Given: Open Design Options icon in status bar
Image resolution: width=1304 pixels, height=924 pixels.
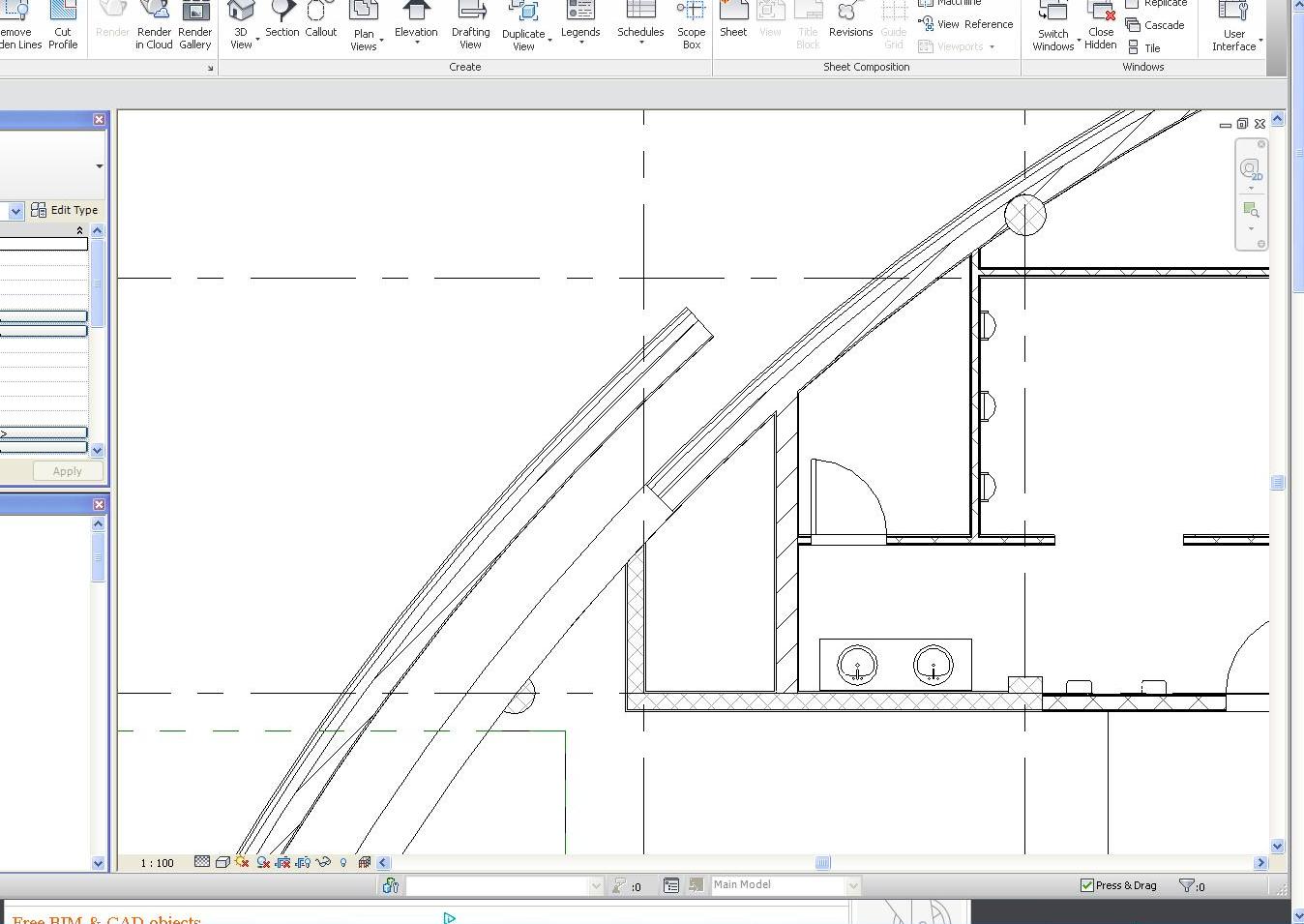Looking at the screenshot, I should pyautogui.click(x=671, y=885).
